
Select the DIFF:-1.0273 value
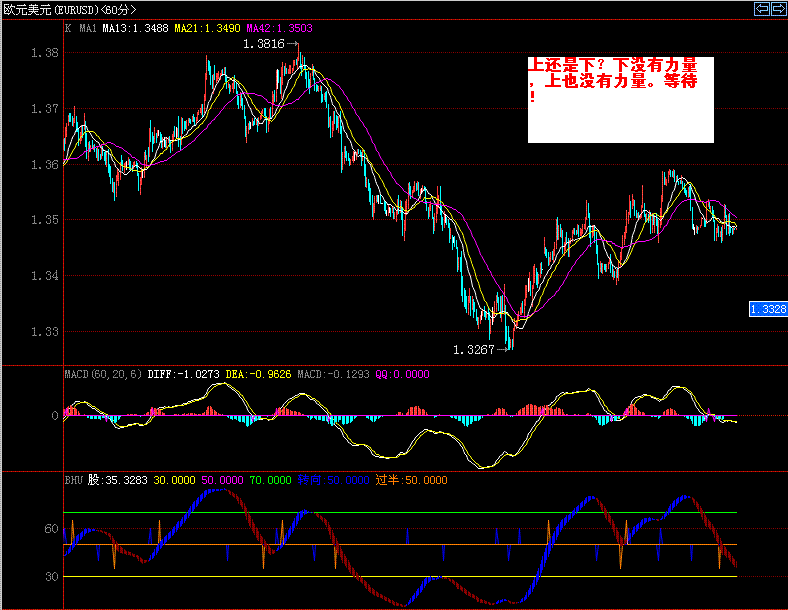point(183,374)
